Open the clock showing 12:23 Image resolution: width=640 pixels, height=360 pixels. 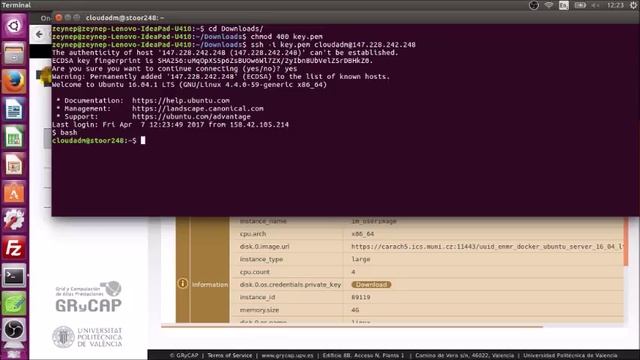pos(616,5)
